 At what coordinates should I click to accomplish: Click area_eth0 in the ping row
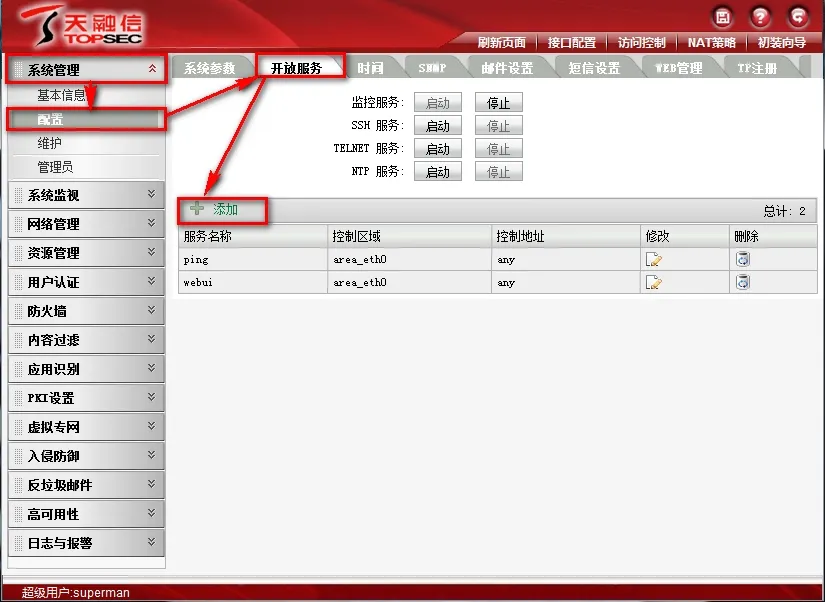point(360,259)
